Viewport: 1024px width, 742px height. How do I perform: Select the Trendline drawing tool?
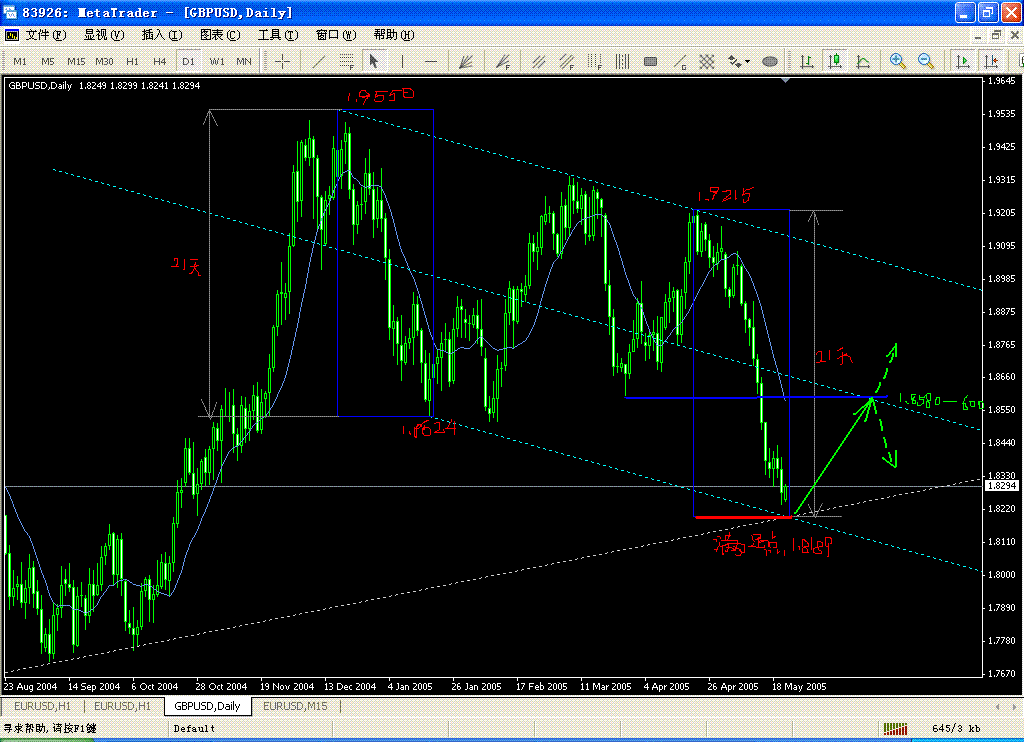(x=318, y=61)
